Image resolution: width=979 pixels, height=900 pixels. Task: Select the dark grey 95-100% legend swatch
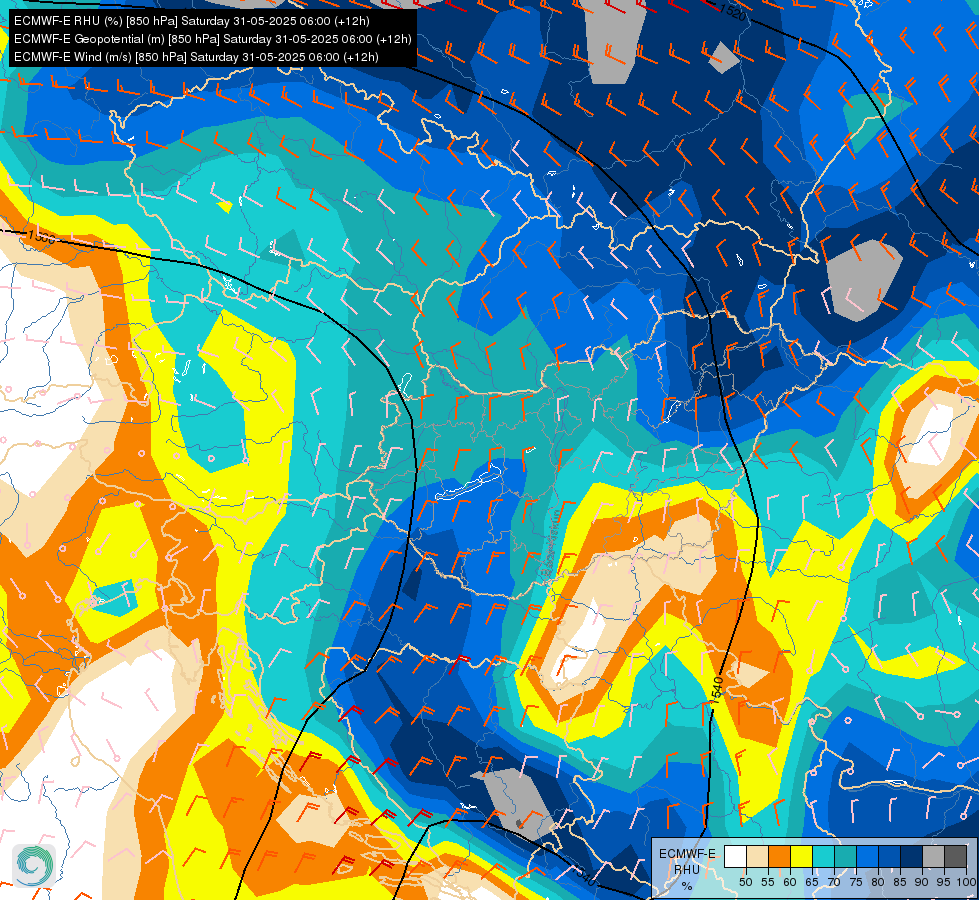tap(955, 856)
